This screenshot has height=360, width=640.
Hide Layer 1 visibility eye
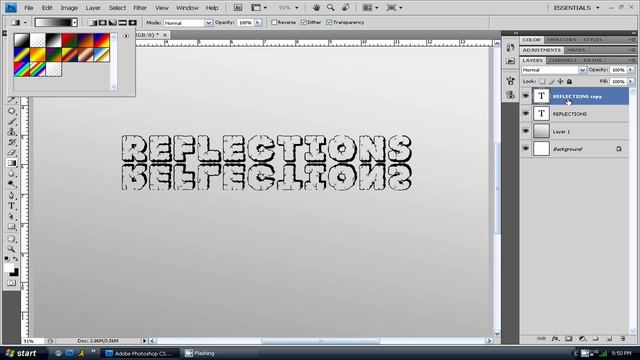(x=526, y=131)
